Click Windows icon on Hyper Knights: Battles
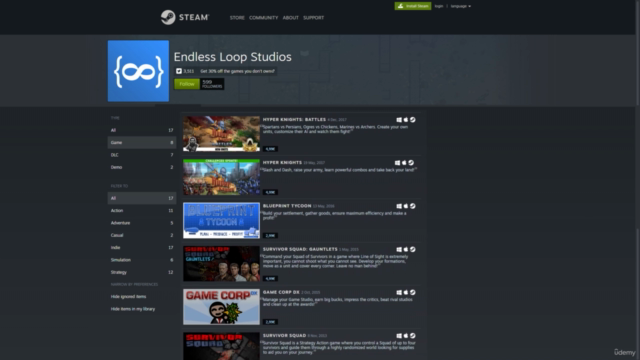 coord(399,120)
